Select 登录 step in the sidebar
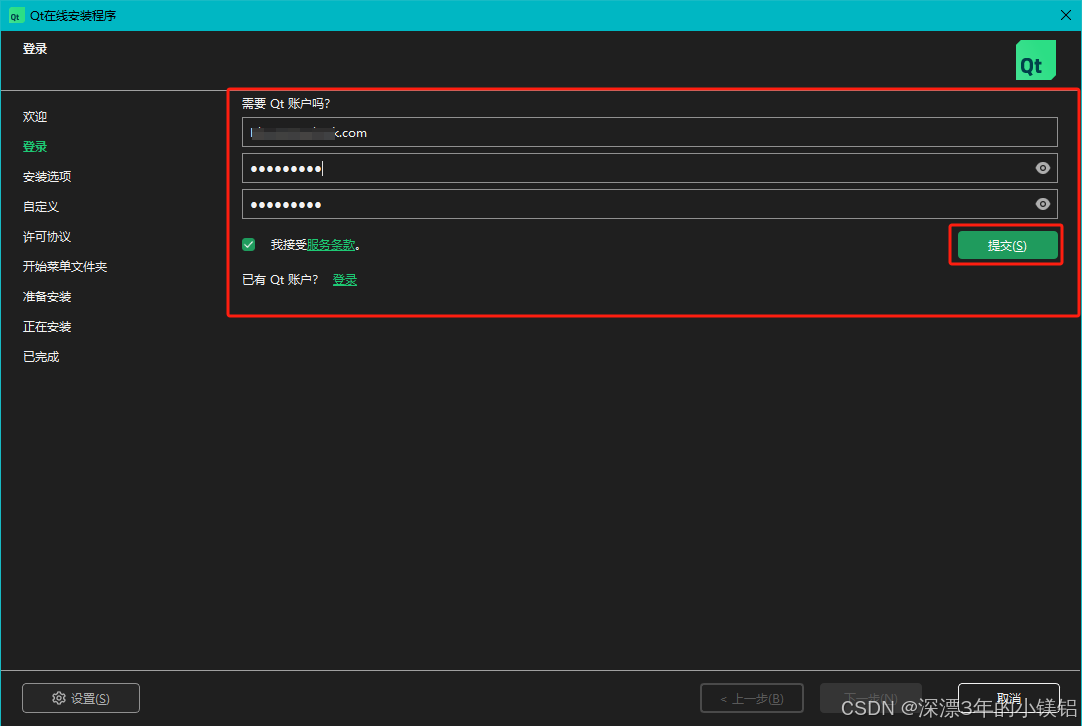Image resolution: width=1082 pixels, height=726 pixels. coord(35,146)
